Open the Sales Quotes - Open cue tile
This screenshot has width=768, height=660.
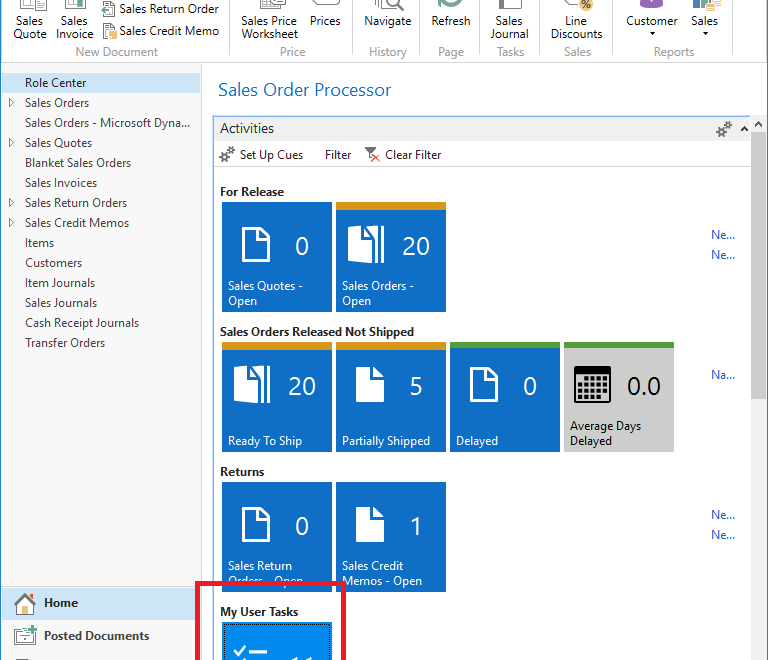pos(277,257)
